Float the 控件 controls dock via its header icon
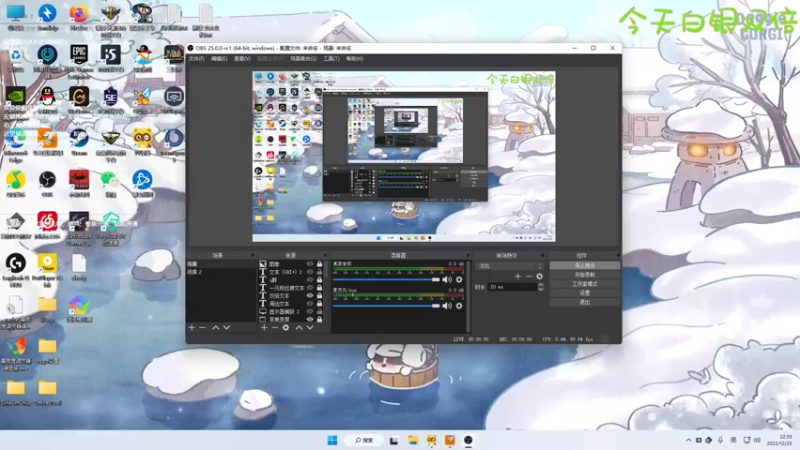Screen dimensions: 800x450 coord(617,255)
